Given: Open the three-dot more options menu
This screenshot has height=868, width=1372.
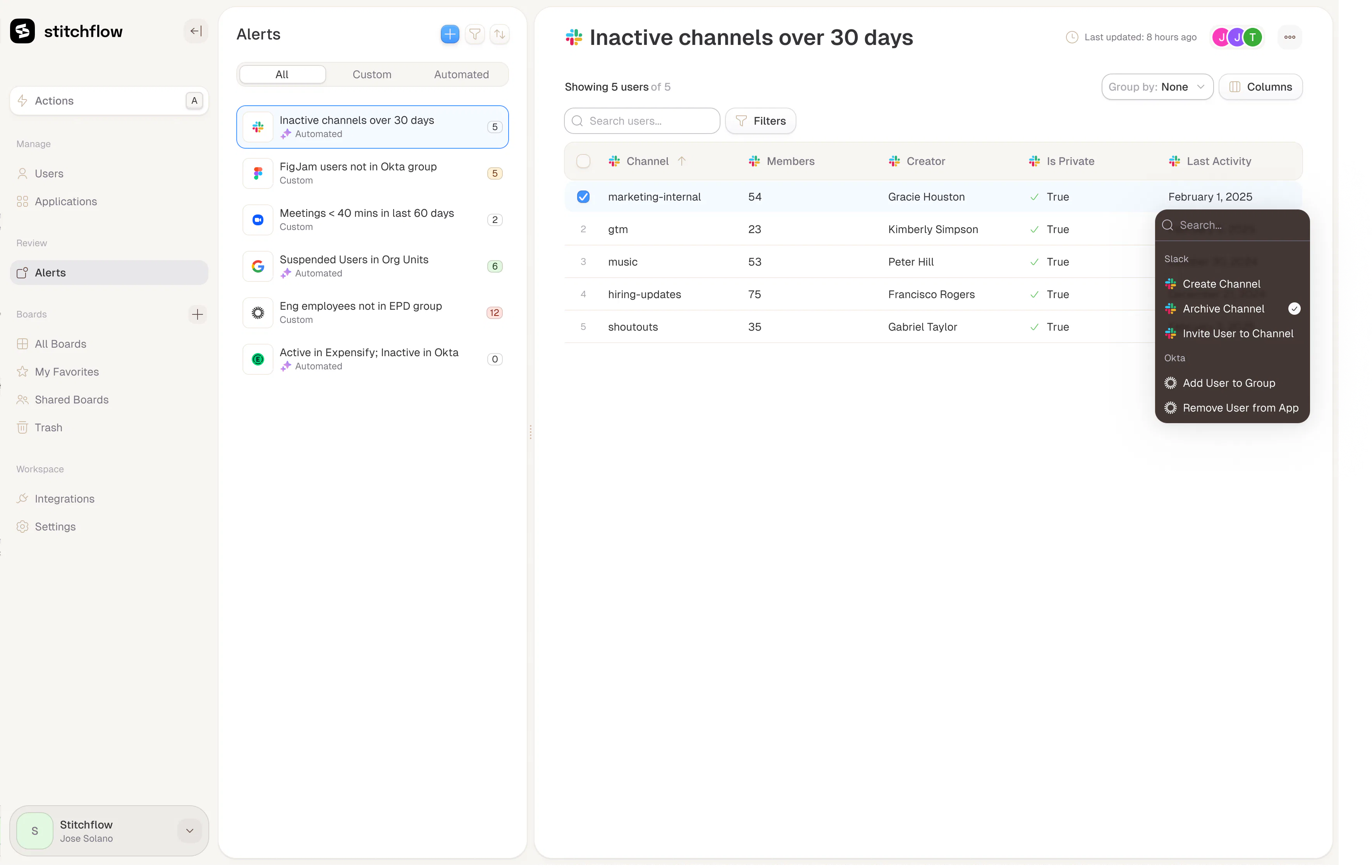Looking at the screenshot, I should click(1290, 38).
